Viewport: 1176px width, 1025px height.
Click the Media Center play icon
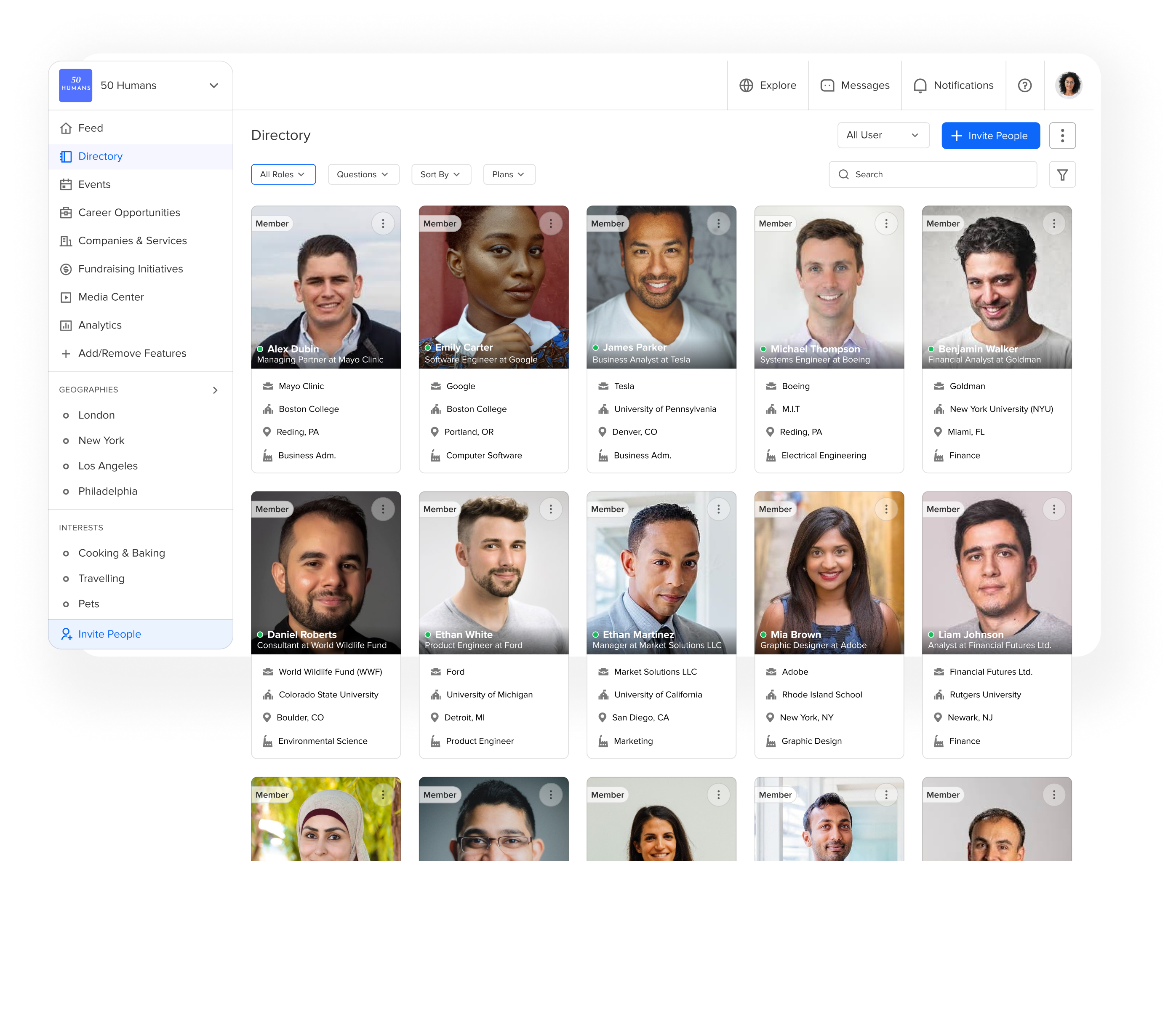tap(66, 297)
